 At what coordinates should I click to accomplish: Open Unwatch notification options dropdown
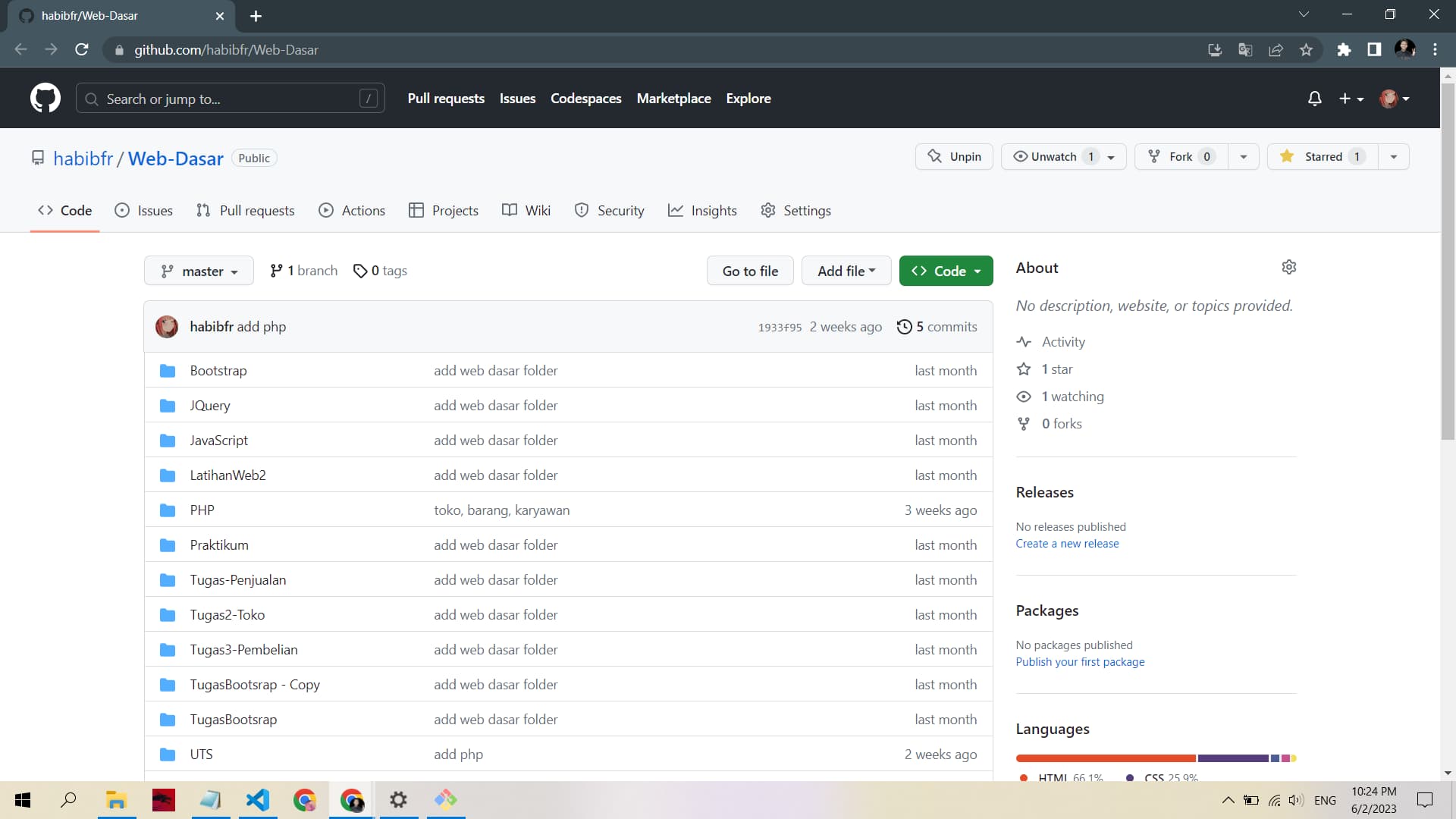pos(1112,157)
